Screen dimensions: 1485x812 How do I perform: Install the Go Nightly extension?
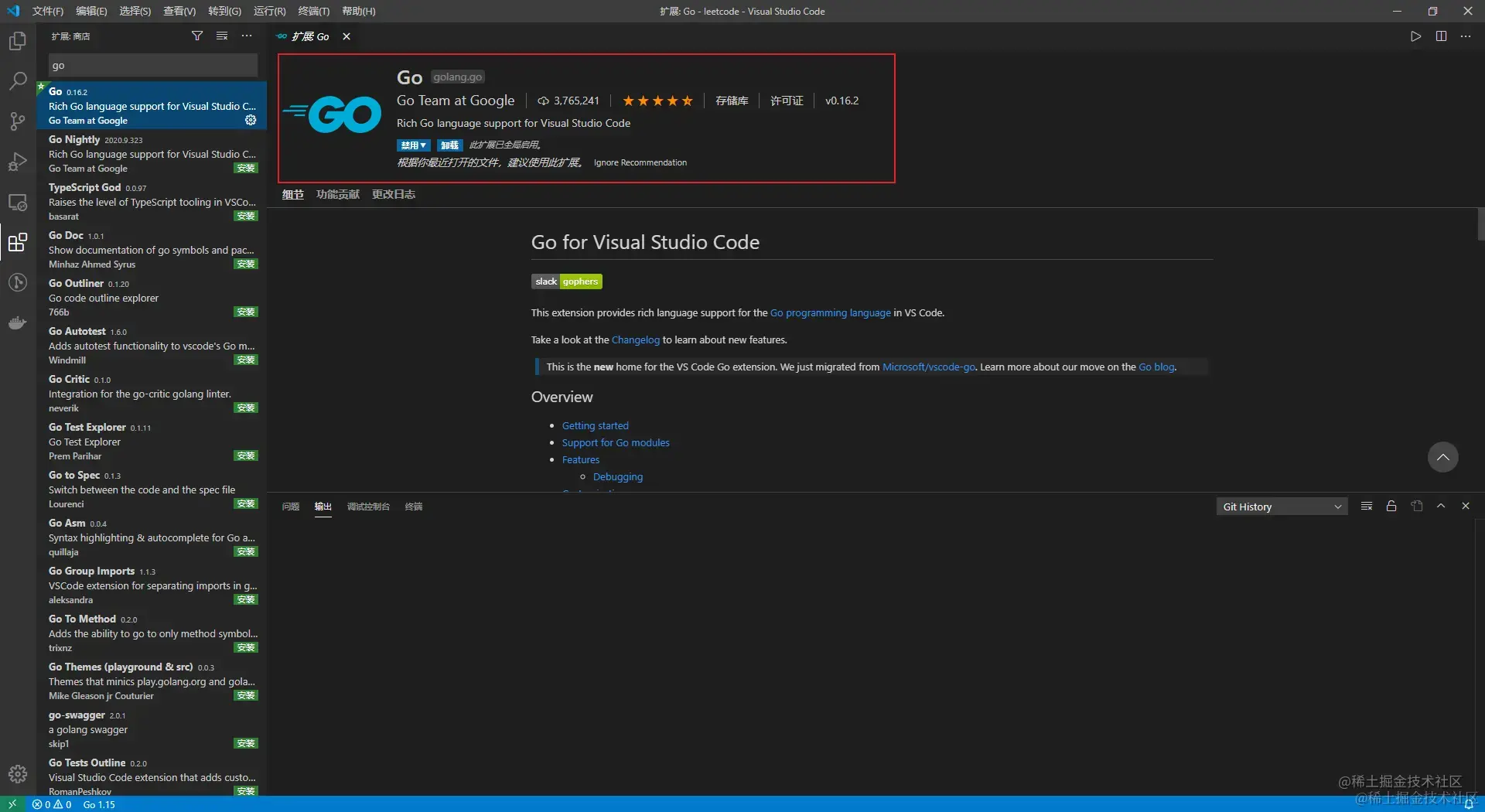click(246, 169)
